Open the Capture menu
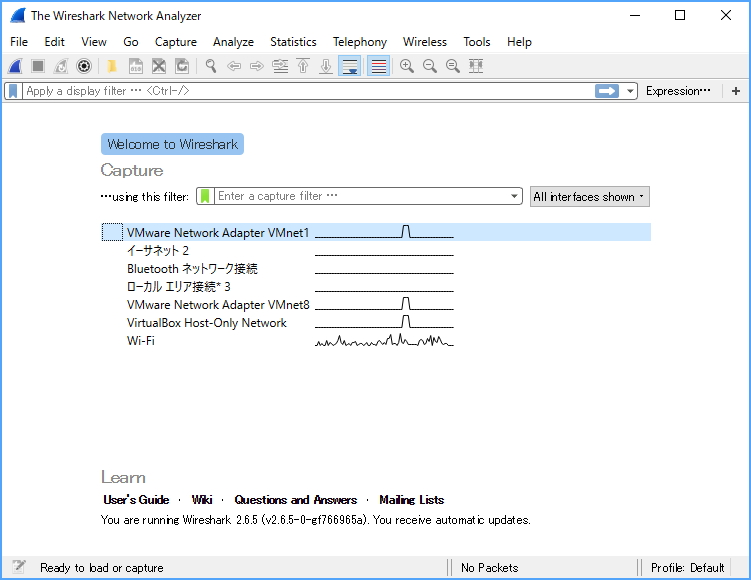 click(x=176, y=42)
